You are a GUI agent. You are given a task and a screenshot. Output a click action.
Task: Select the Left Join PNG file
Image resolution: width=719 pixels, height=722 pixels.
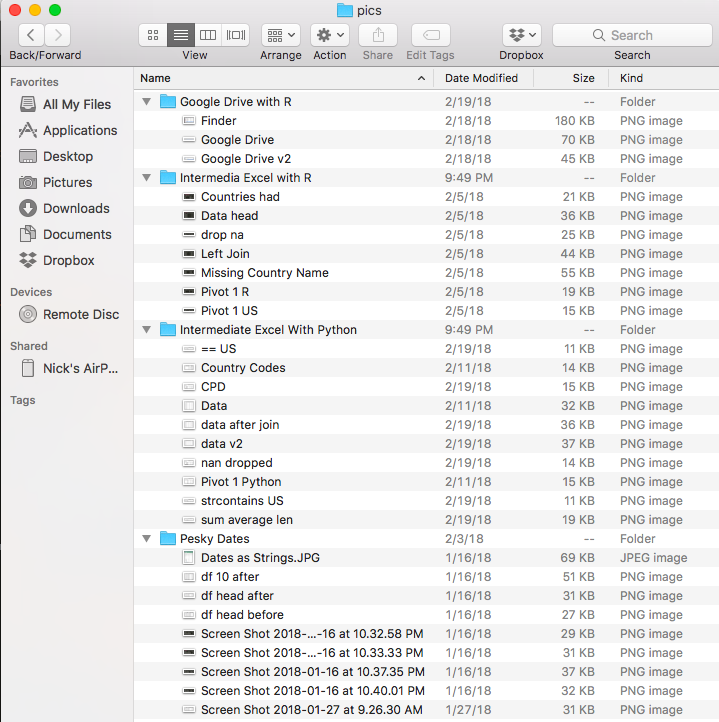point(225,254)
